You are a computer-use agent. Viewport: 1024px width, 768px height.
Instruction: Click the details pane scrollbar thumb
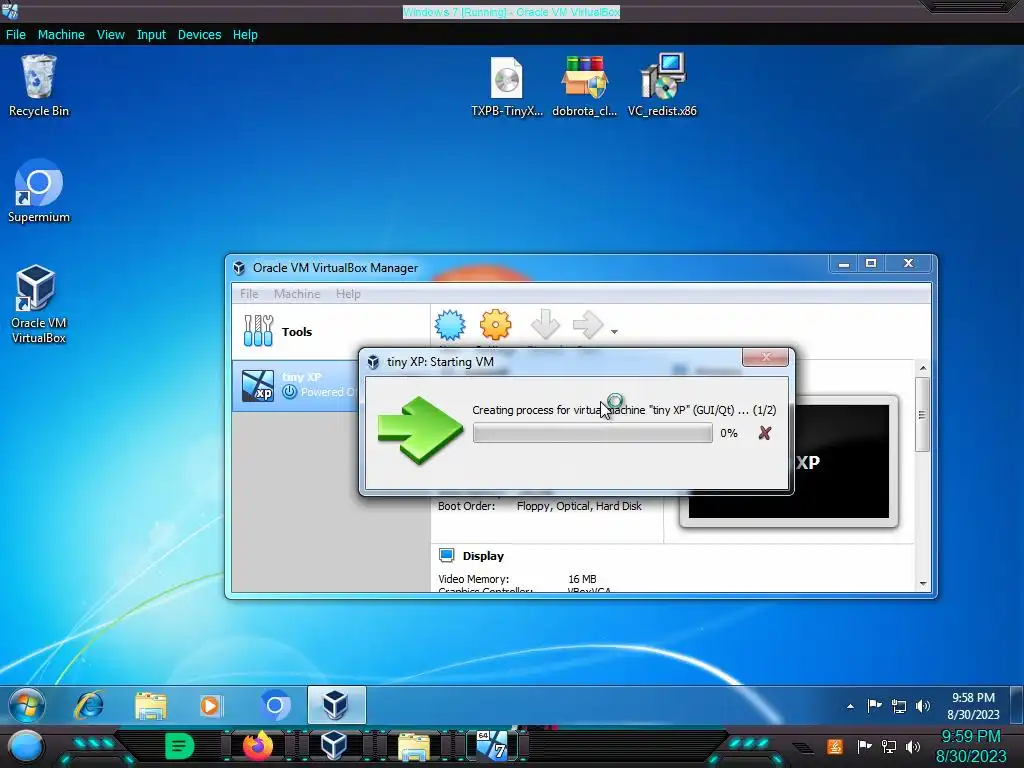coord(922,415)
